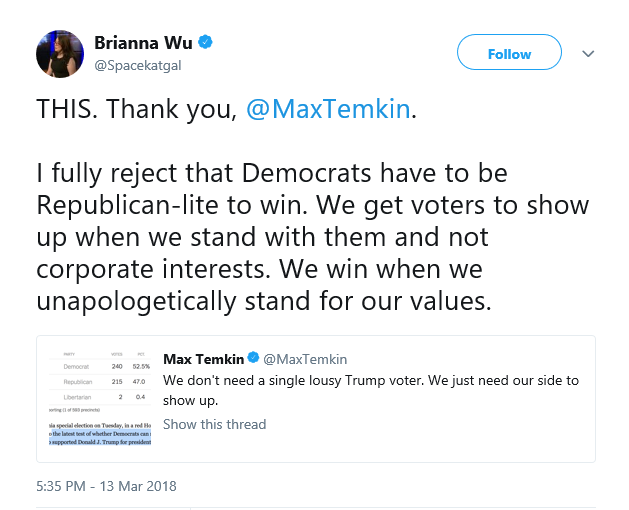This screenshot has height=510, width=629.
Task: Click the Democrat row in results table
Action: click(x=100, y=366)
